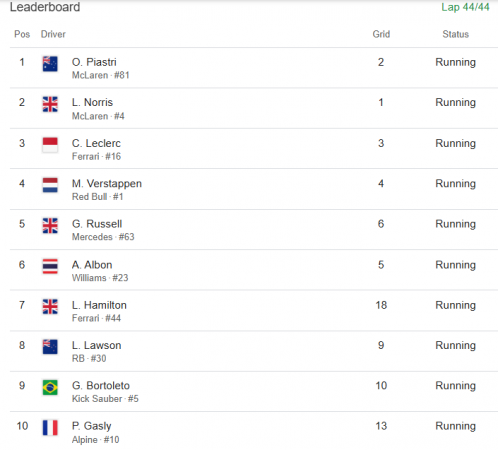This screenshot has height=450, width=498.
Task: Click the Pos column header
Action: point(22,34)
